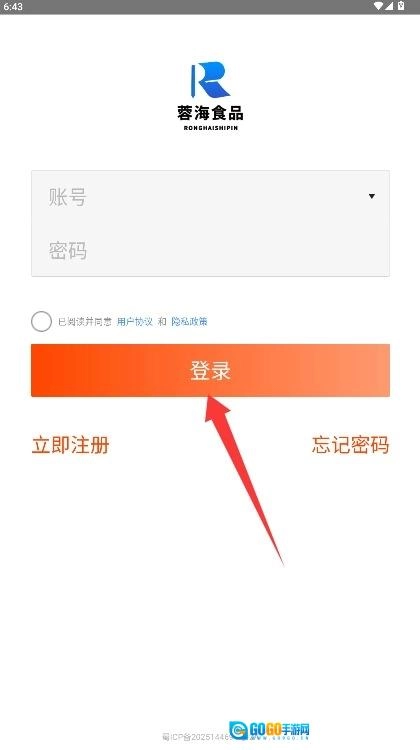Click the blue R logo icon
Screen dimensions: 420x750
click(210, 80)
